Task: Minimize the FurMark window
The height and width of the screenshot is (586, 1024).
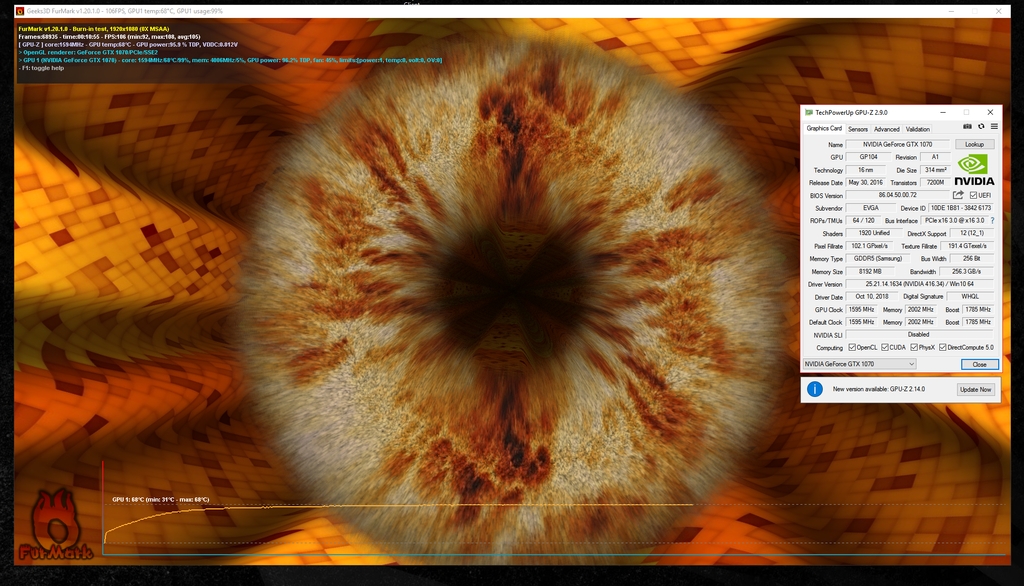Action: coord(951,11)
